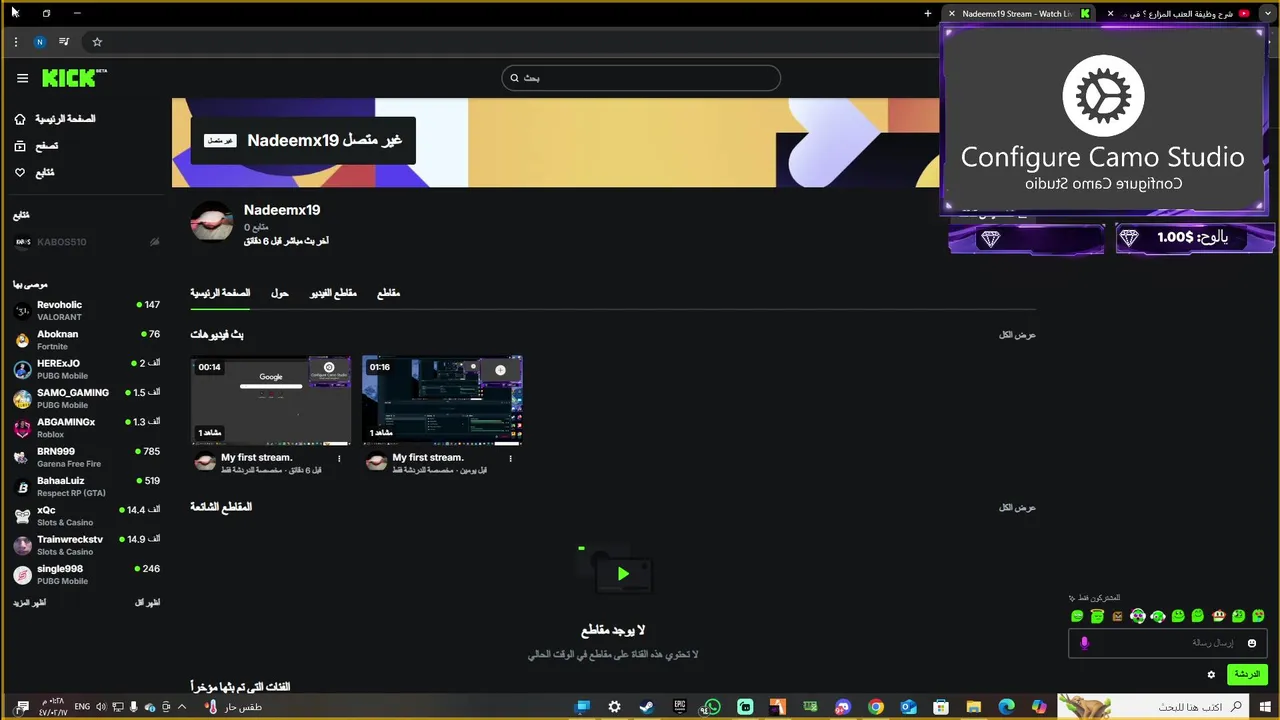This screenshot has height=720, width=1280.
Task: Insert the heart-eyes crying green emote
Action: click(x=1258, y=616)
